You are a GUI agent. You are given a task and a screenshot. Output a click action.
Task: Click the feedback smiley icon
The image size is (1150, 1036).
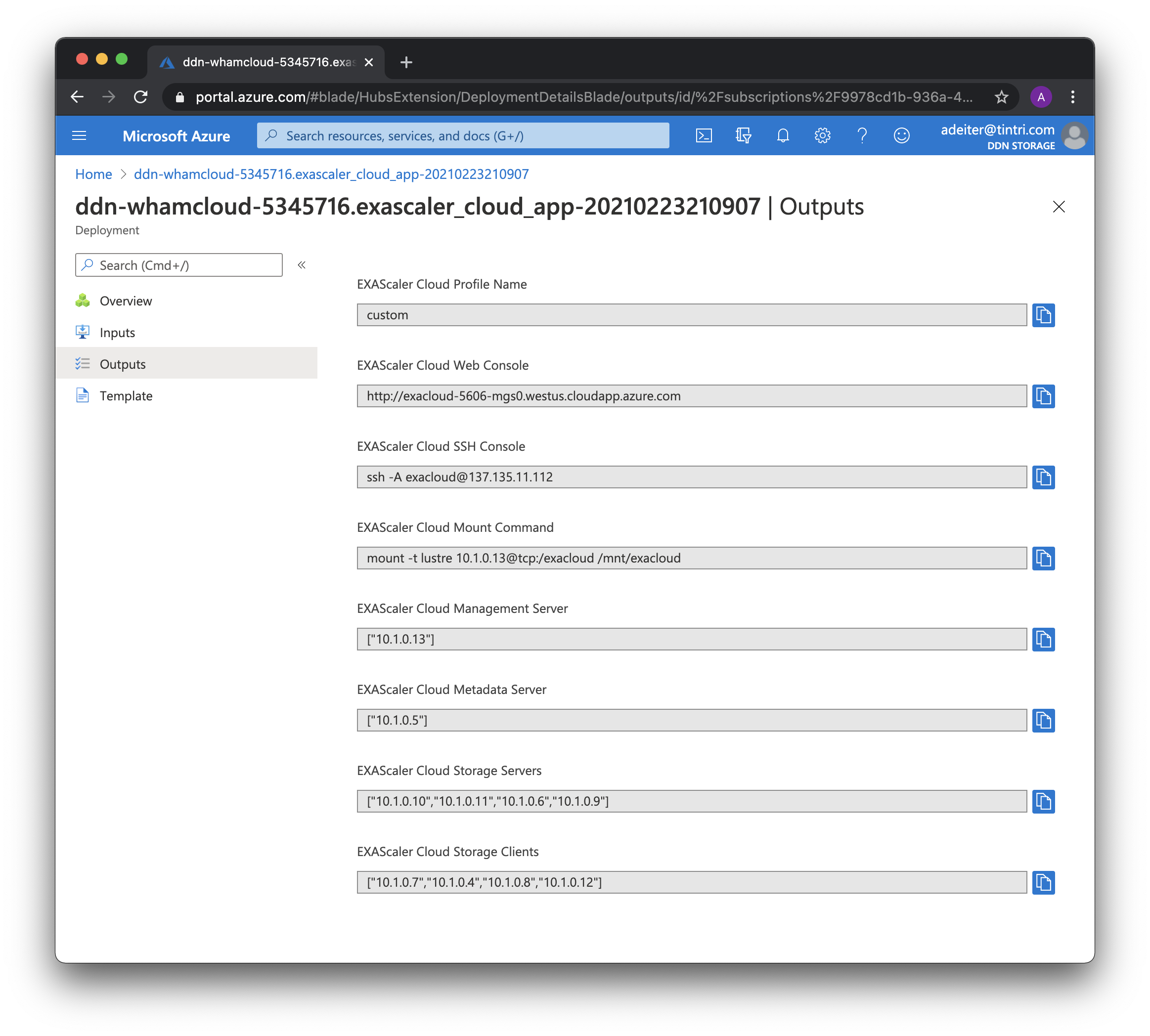901,135
